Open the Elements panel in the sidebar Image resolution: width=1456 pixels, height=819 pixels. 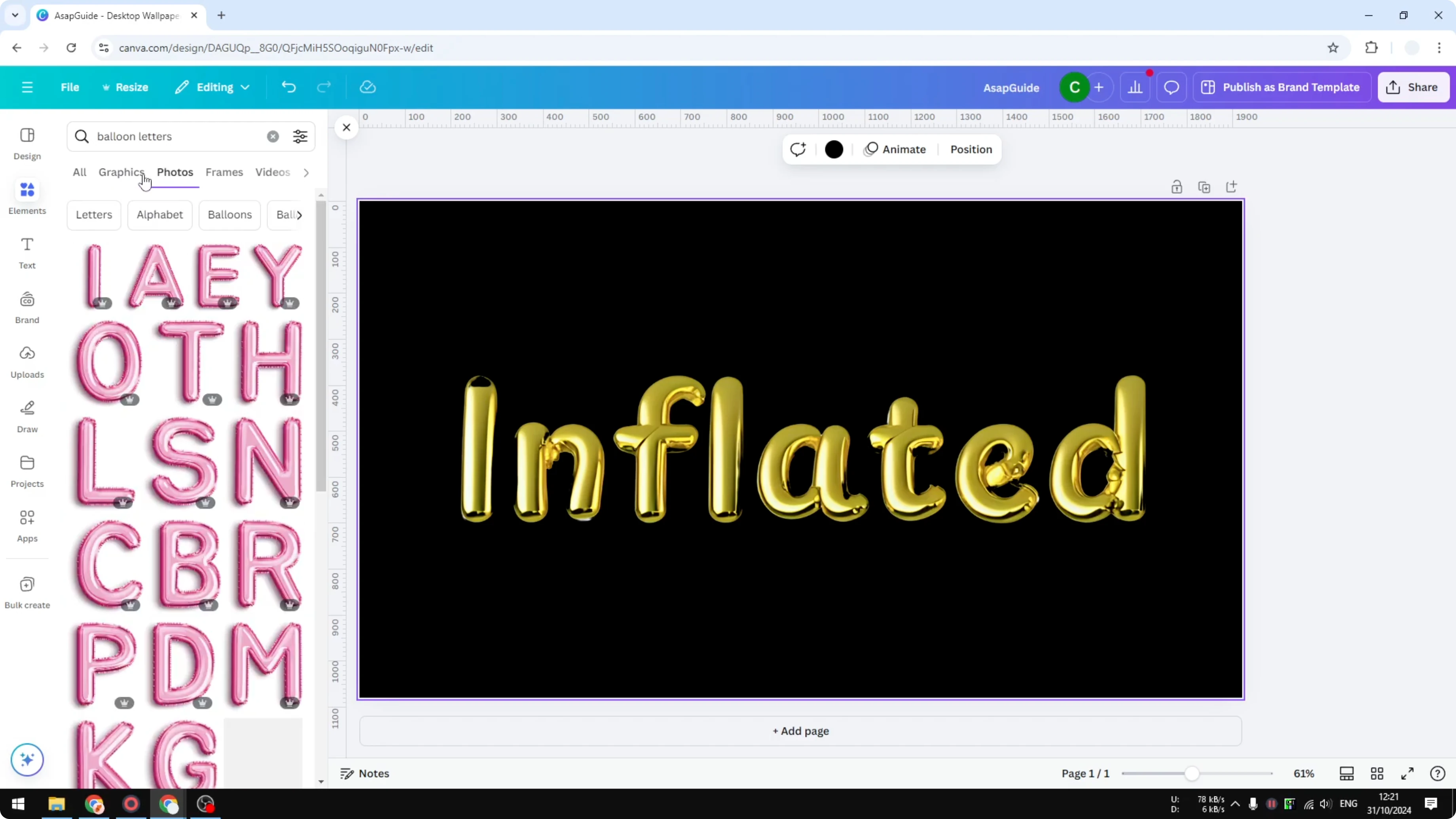27,197
